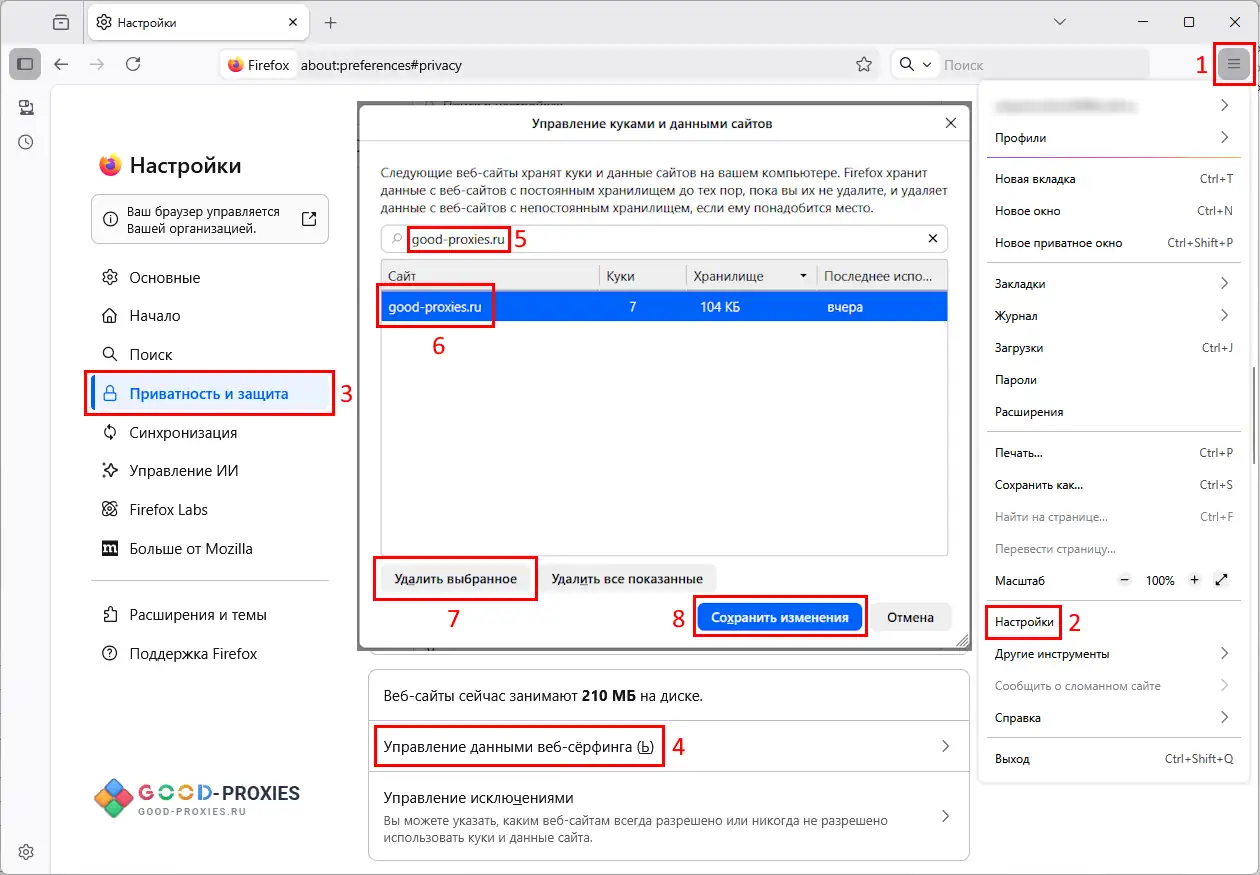Click Удалить выбранное button
This screenshot has height=875, width=1260.
pyautogui.click(x=455, y=579)
